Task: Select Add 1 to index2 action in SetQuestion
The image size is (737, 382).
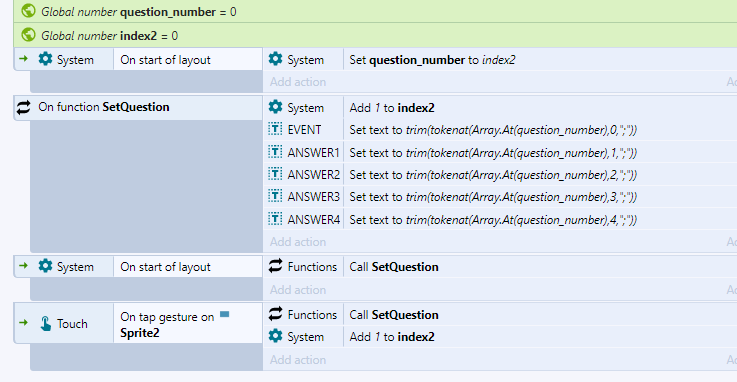Action: (500, 108)
